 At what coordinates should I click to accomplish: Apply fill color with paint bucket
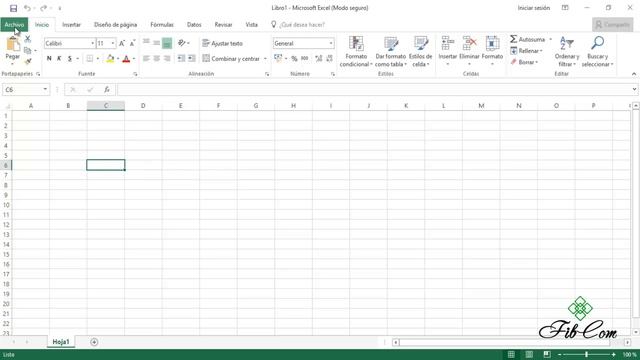click(110, 59)
